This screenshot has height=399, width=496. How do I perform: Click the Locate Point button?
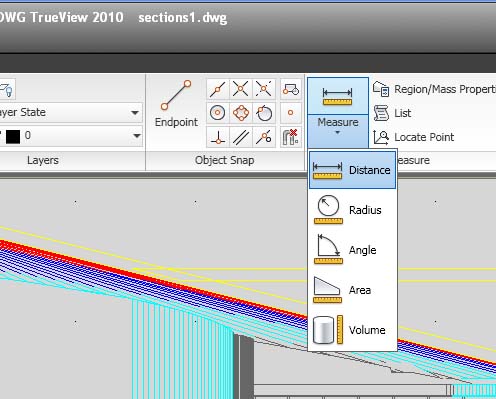tap(414, 137)
